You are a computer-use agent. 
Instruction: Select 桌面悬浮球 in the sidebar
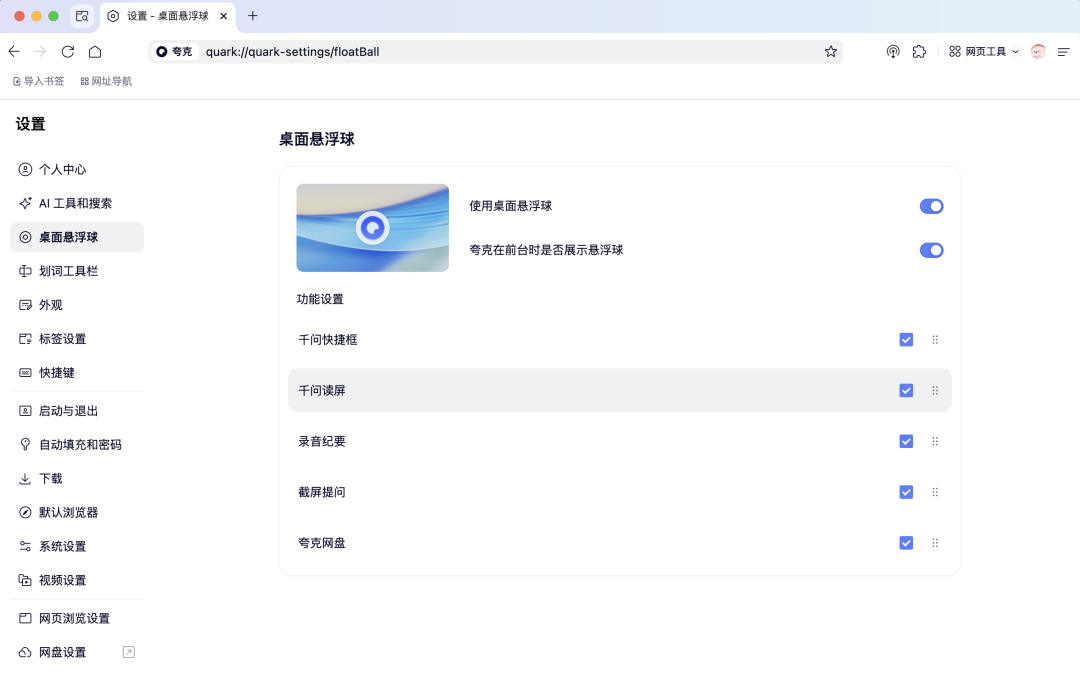pos(77,237)
